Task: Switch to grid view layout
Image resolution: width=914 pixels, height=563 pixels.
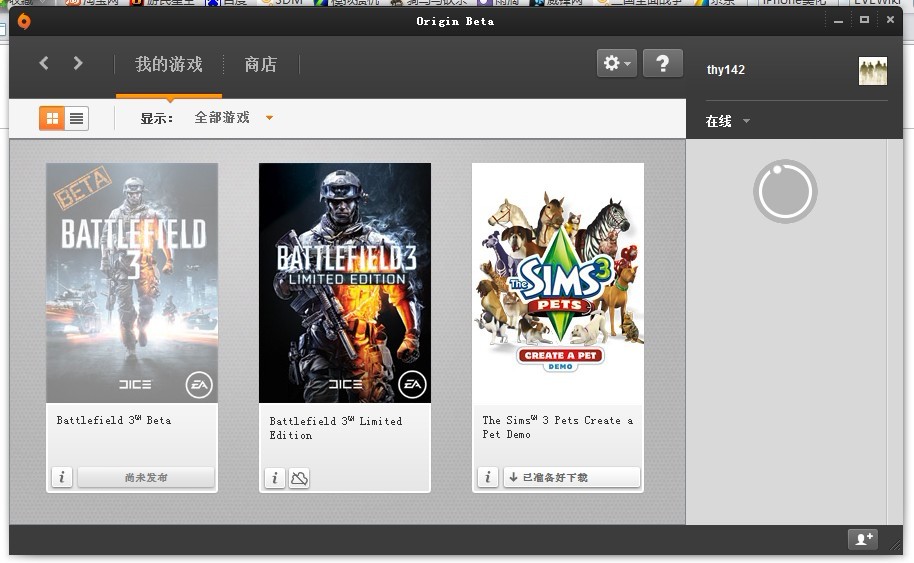Action: (52, 118)
